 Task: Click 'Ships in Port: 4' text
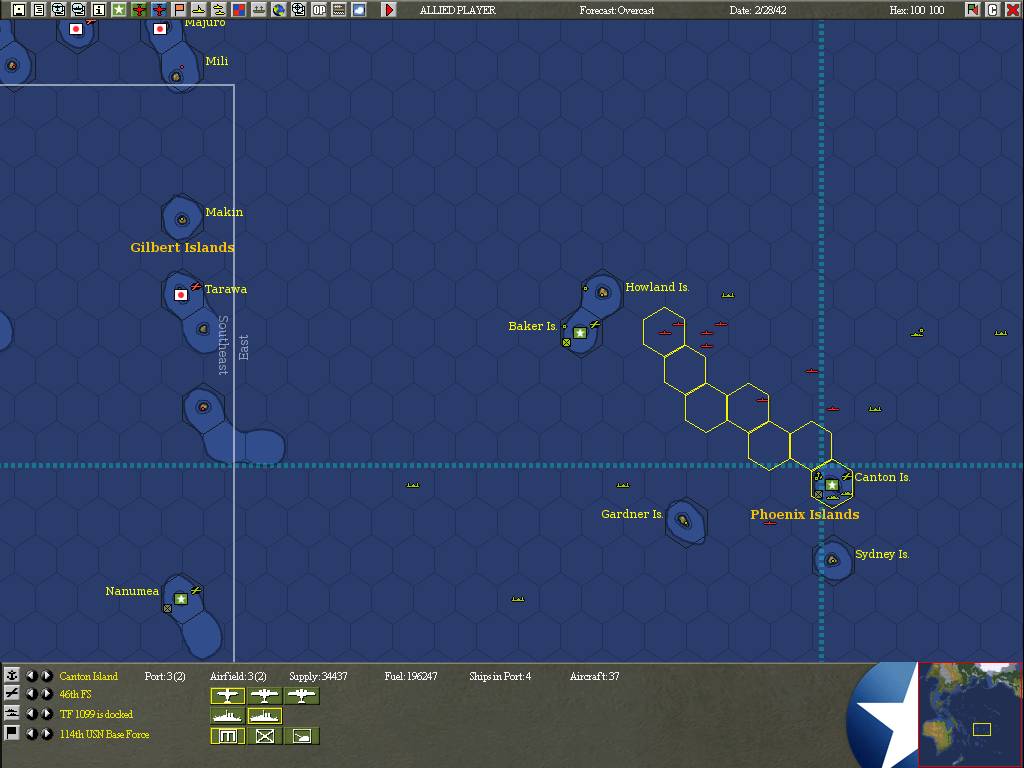pos(500,676)
